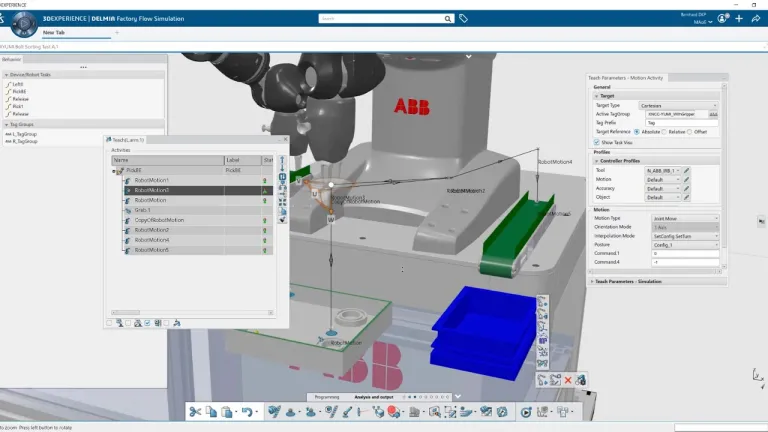Image resolution: width=768 pixels, height=432 pixels.
Task: Switch to the Analysis and output tab
Action: pyautogui.click(x=374, y=397)
